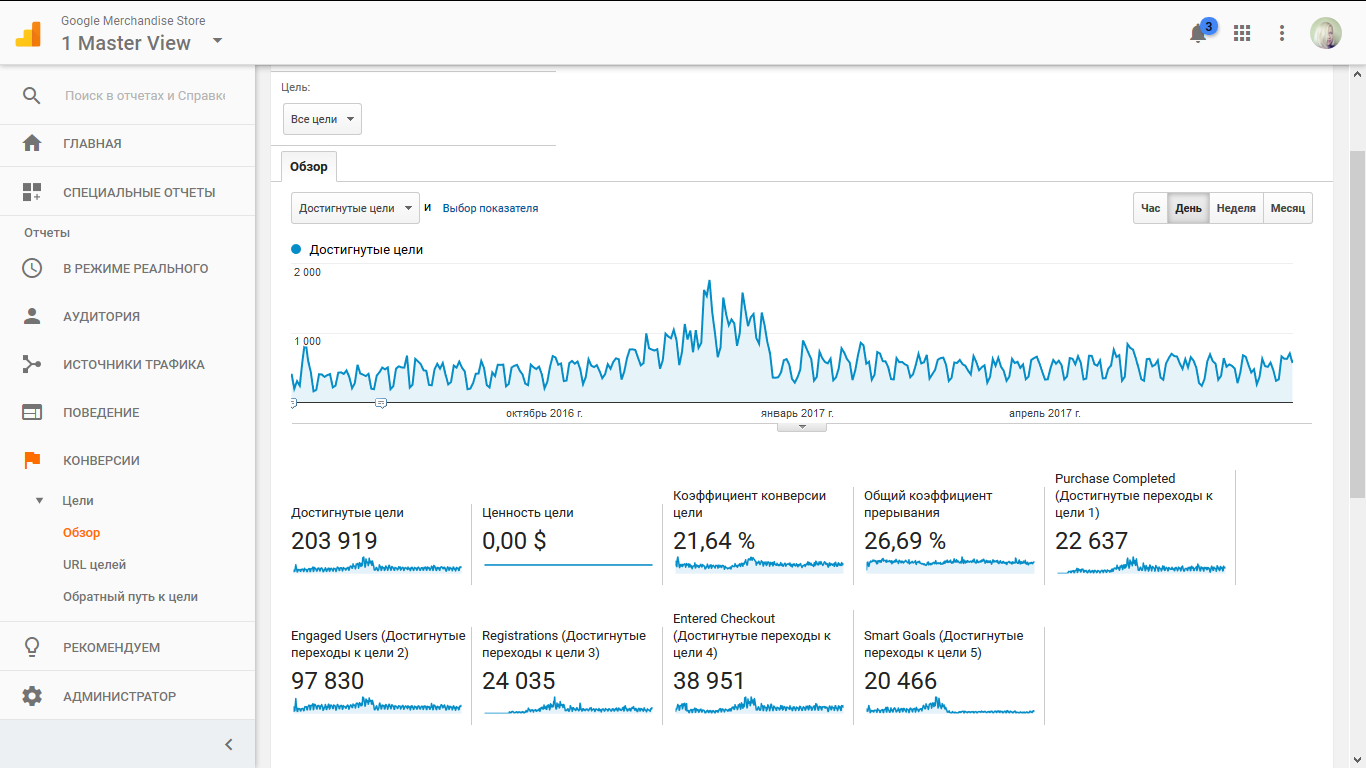Image resolution: width=1366 pixels, height=768 pixels.
Task: Open the Google apps grid menu
Action: 1242,33
